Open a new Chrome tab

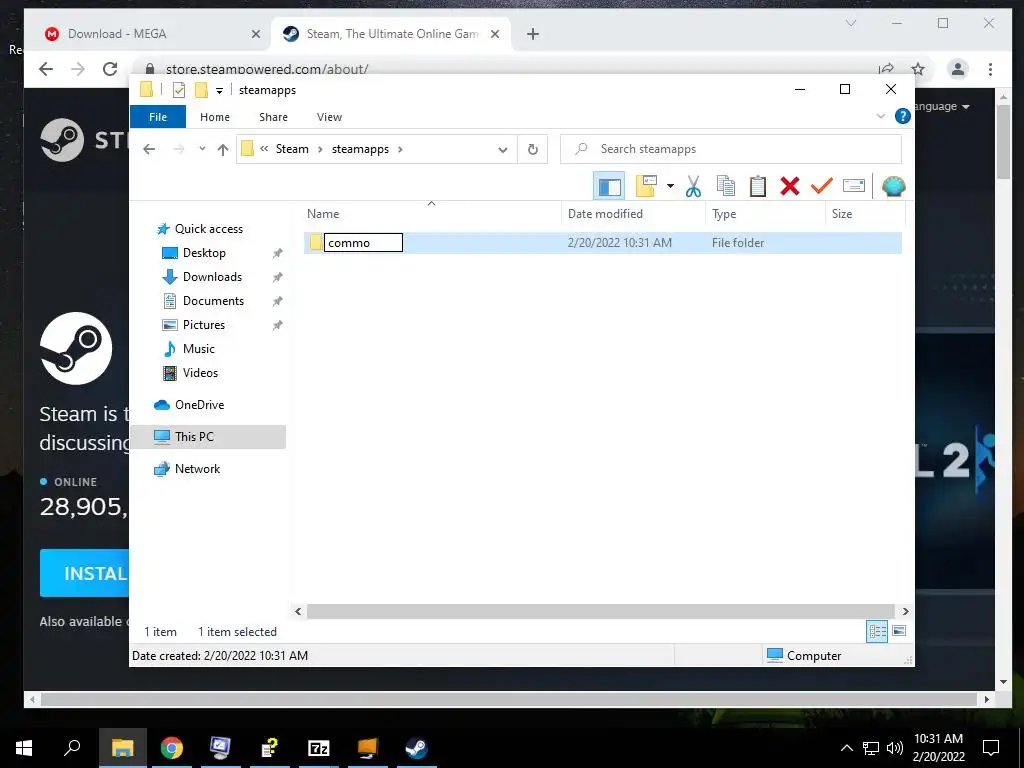tap(533, 34)
